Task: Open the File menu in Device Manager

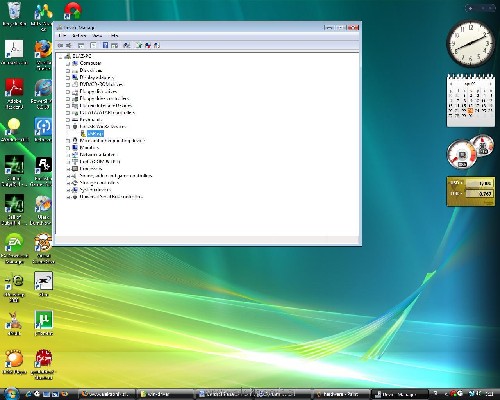Action: (x=62, y=35)
